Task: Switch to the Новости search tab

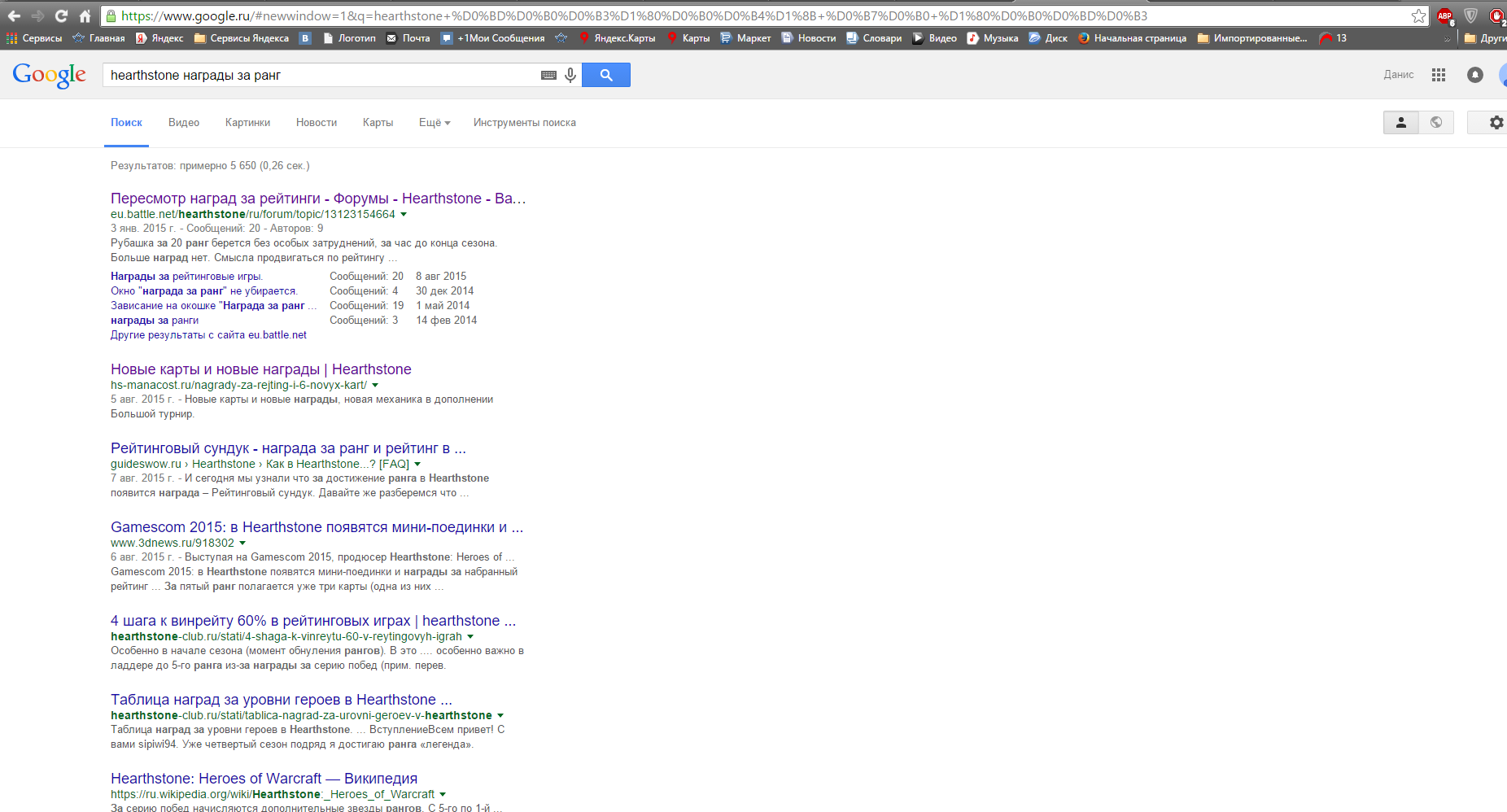Action: 317,123
